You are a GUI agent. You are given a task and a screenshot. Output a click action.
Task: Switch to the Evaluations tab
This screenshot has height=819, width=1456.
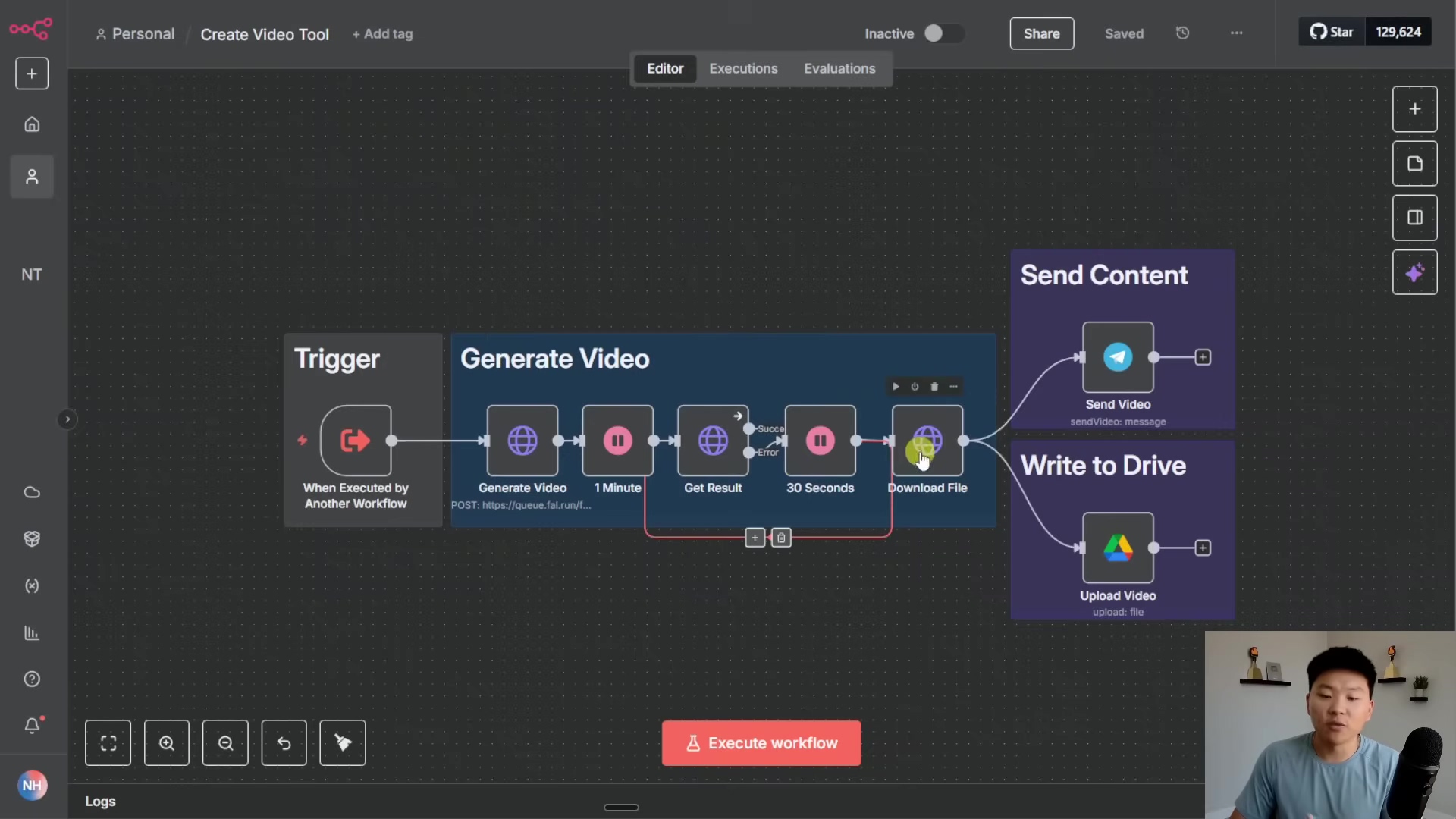pyautogui.click(x=839, y=68)
